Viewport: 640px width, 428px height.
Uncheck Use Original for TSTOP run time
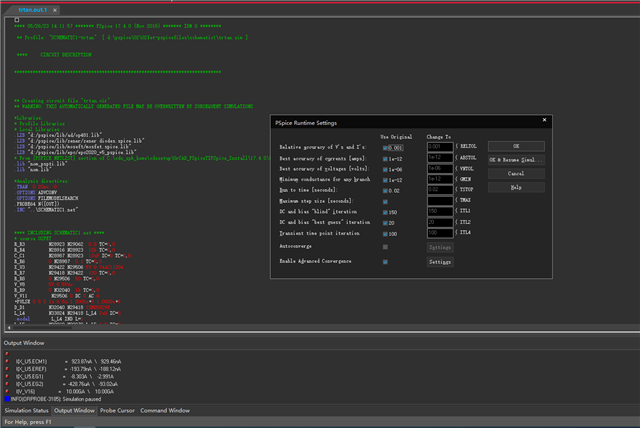click(385, 191)
